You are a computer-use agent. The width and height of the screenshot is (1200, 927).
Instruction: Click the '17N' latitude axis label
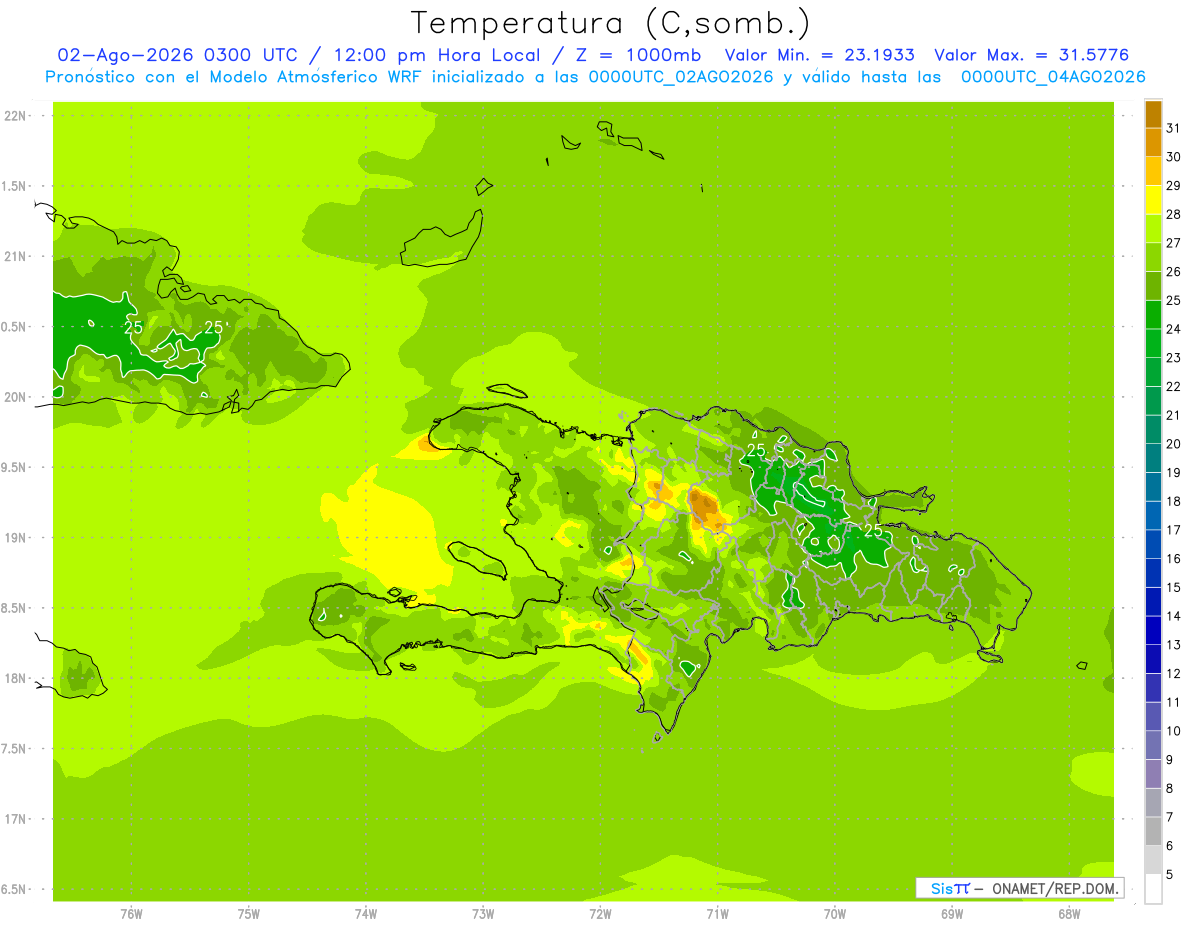pyautogui.click(x=16, y=819)
